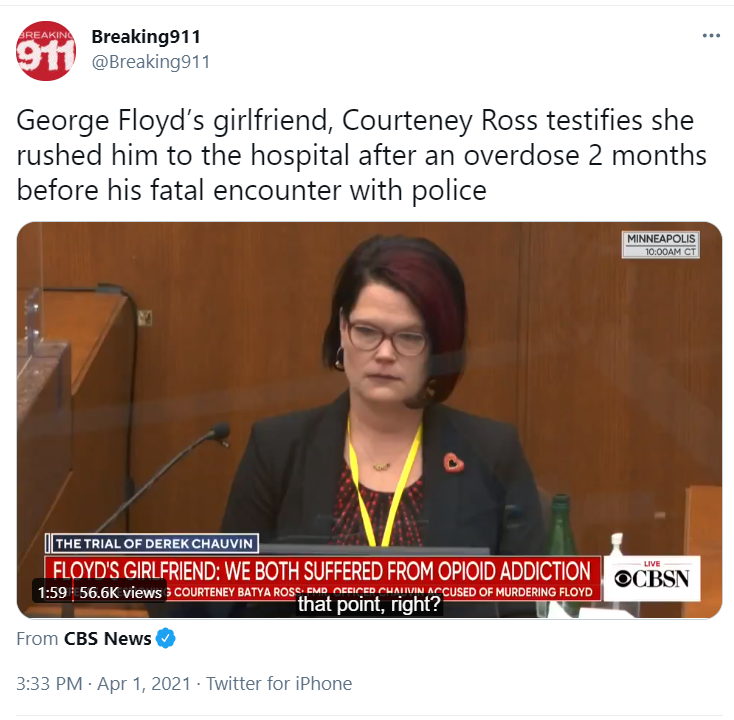Click "The Trial of Derek Chauvin" banner
734x720 pixels.
pos(152,544)
